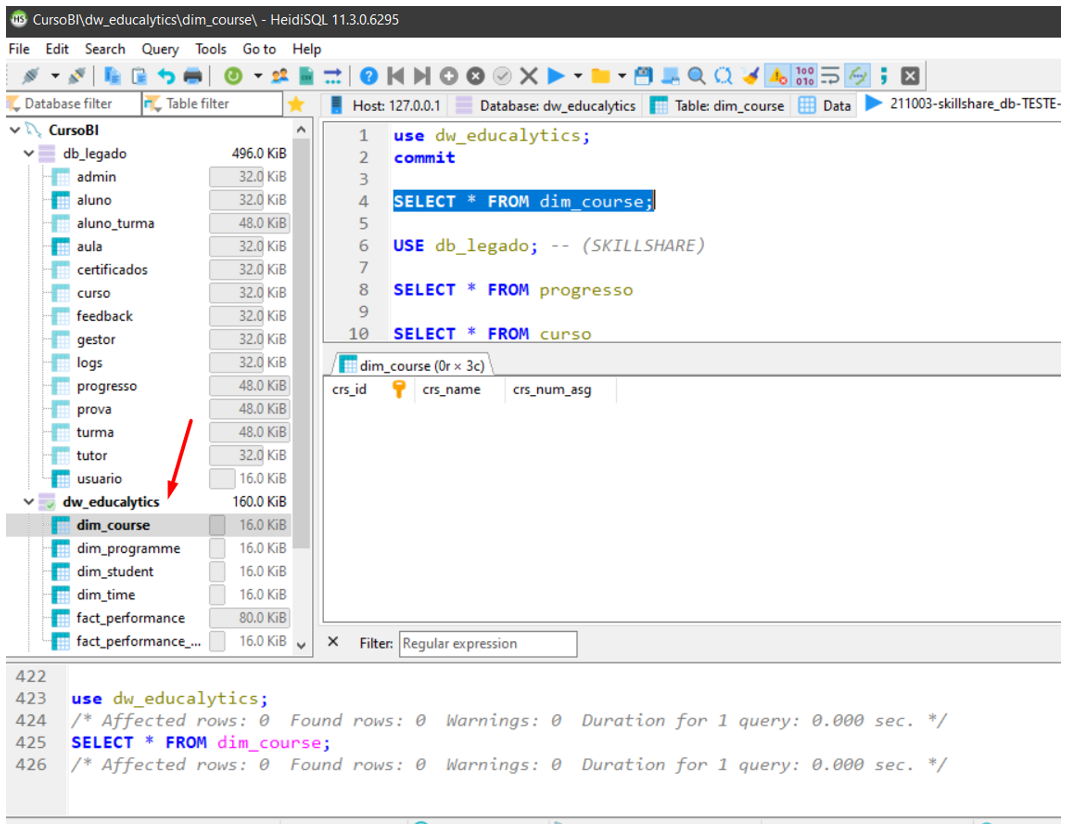1070x829 pixels.
Task: Open dropdown arrow next to the connect icon
Action: click(55, 76)
